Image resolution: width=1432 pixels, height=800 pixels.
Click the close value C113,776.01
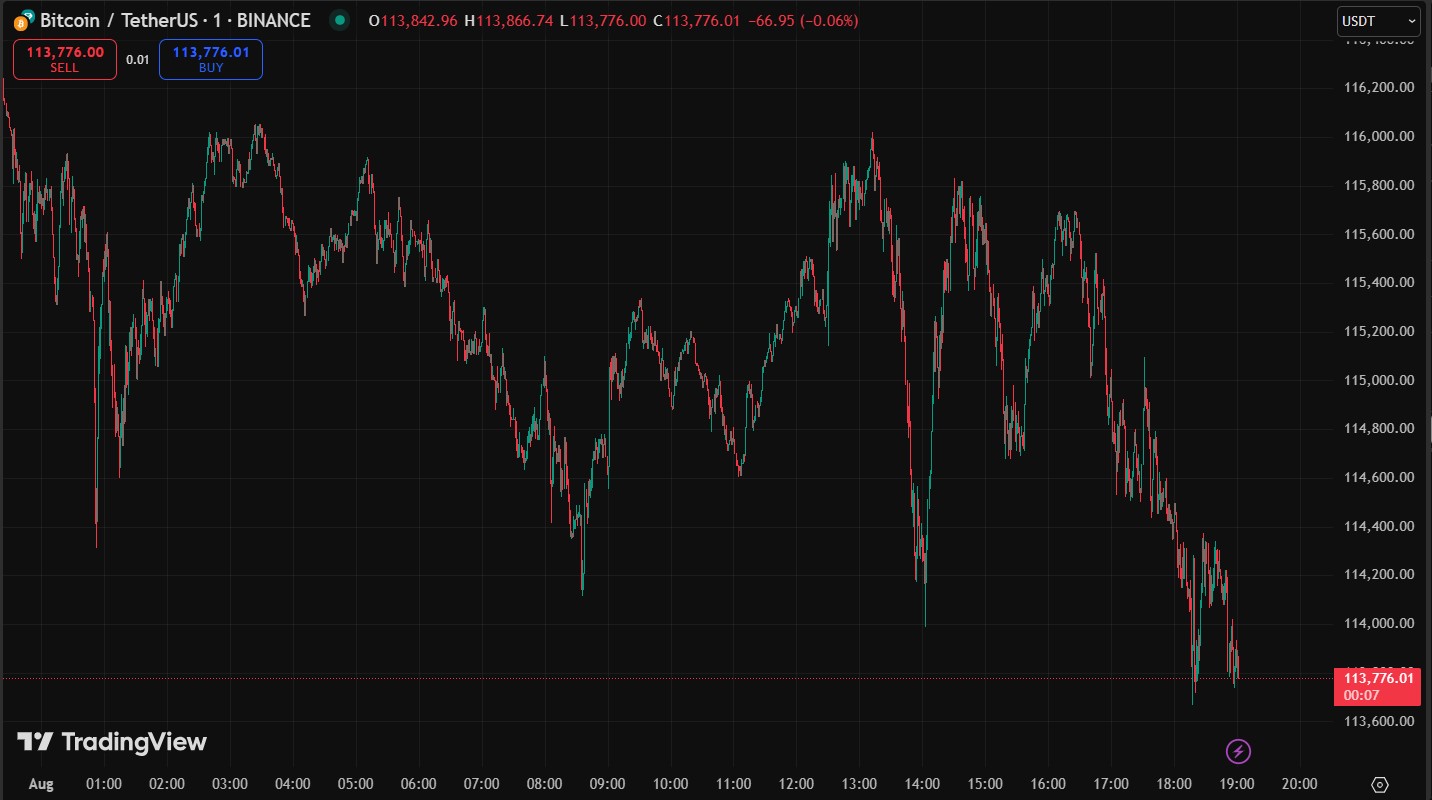(x=697, y=20)
